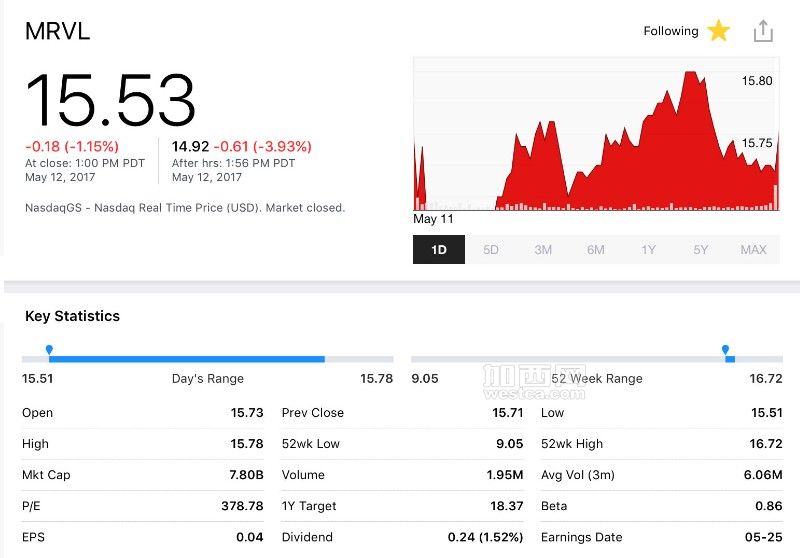Click the Volume value 1.95M

click(505, 475)
